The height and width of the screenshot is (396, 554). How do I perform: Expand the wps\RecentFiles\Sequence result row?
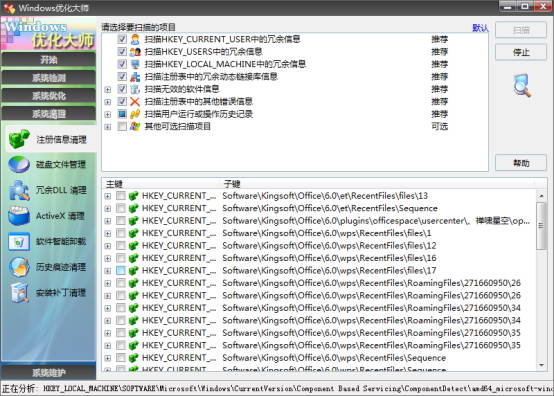pyautogui.click(x=108, y=358)
